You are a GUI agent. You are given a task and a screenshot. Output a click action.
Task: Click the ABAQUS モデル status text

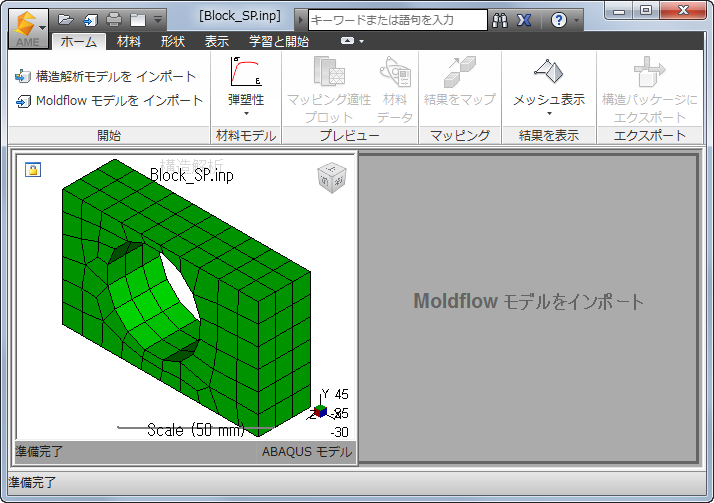point(307,452)
